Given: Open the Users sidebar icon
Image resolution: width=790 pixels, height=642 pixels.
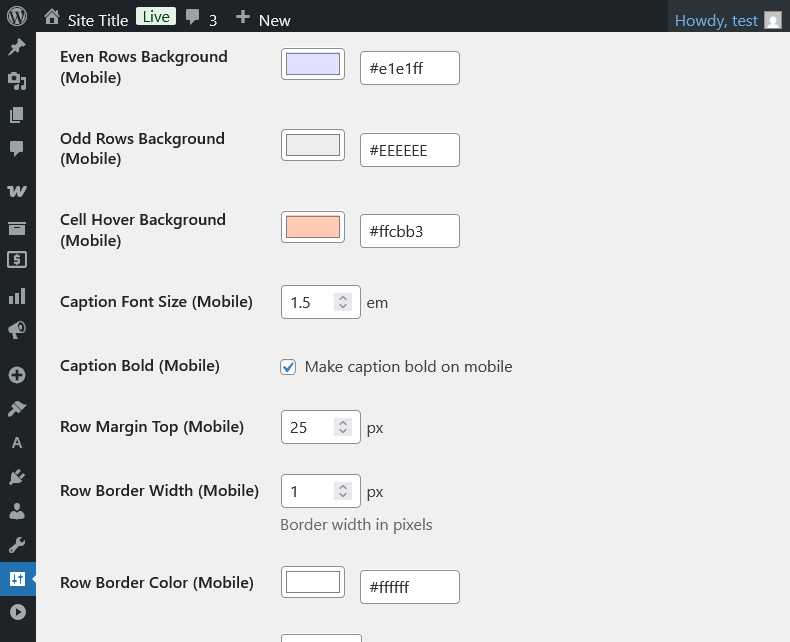Looking at the screenshot, I should click(17, 511).
